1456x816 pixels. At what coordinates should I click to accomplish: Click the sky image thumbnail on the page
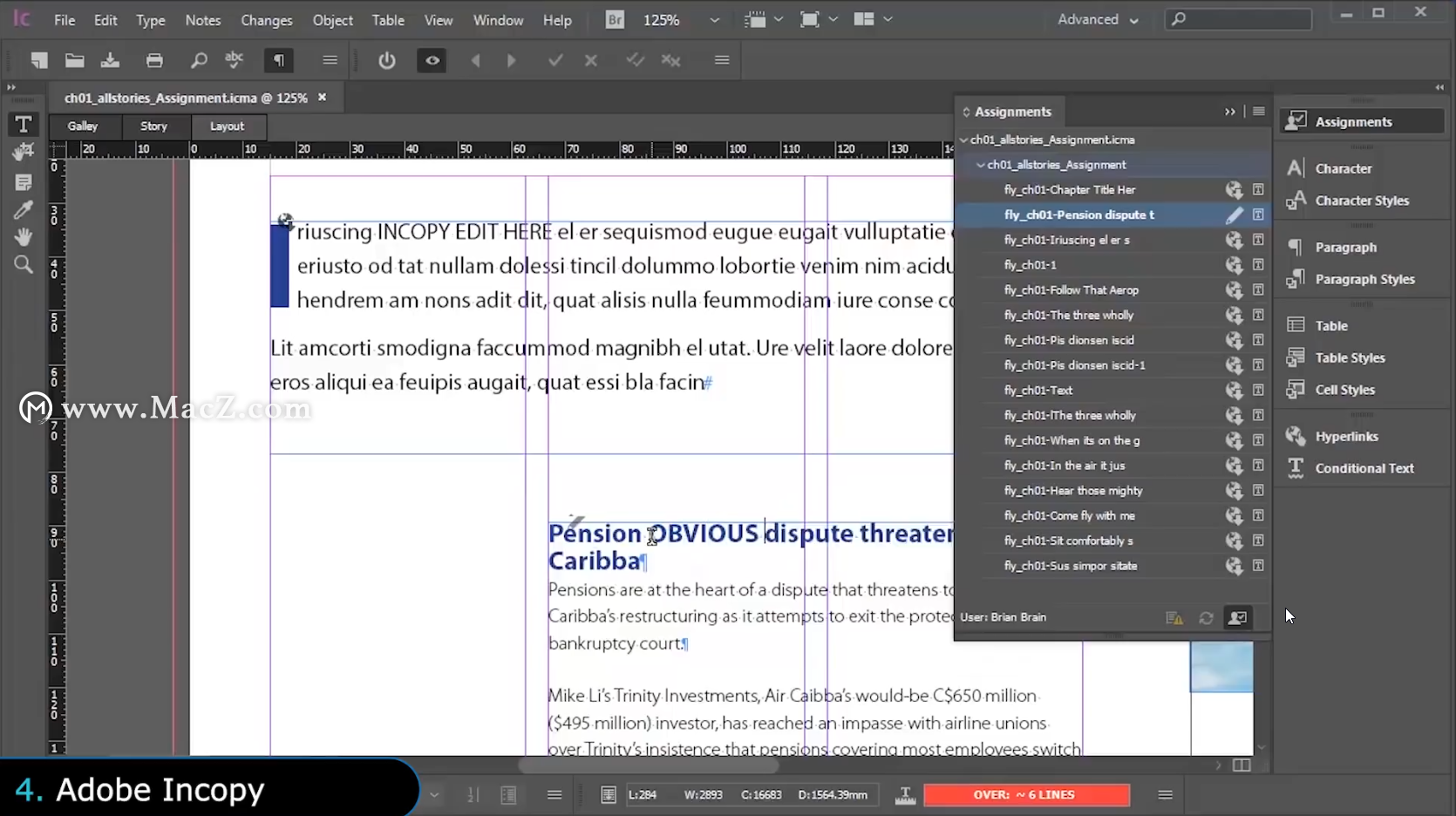1221,668
